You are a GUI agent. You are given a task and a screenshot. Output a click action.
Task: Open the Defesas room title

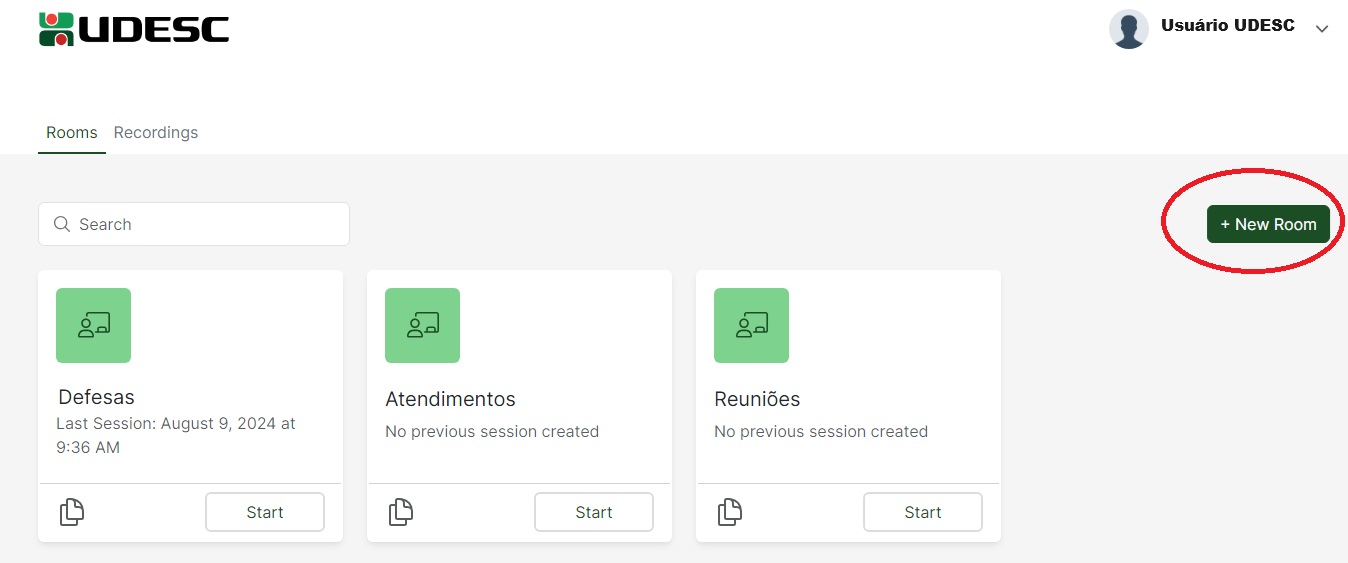point(96,397)
